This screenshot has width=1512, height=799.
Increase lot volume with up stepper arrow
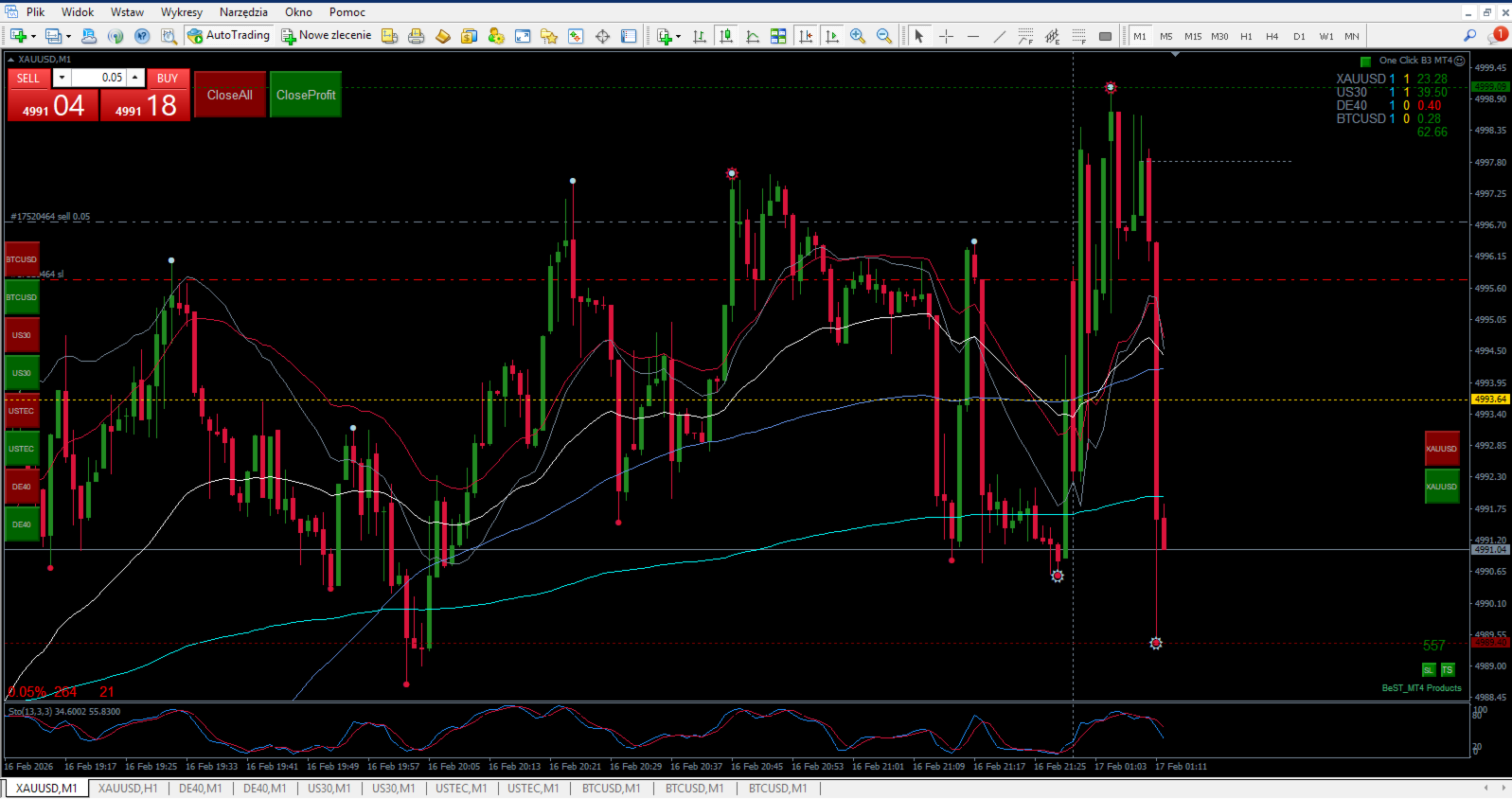click(135, 78)
